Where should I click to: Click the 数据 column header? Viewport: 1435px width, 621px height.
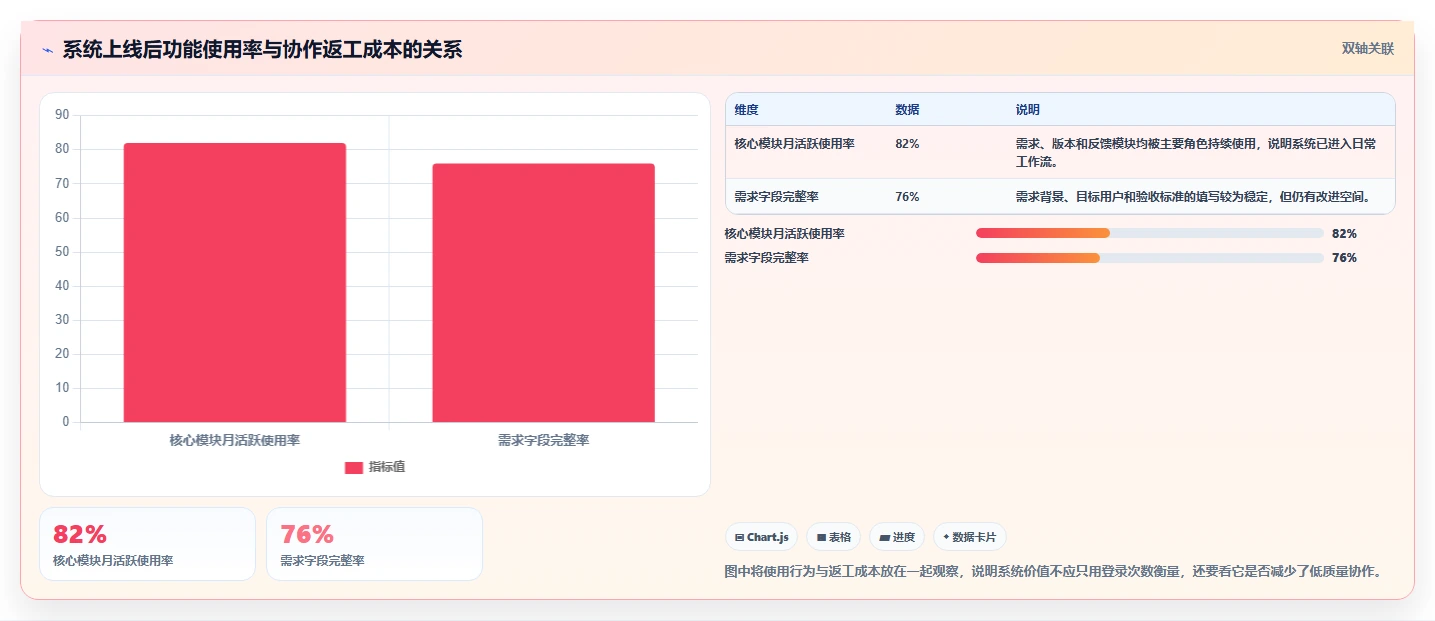(907, 110)
